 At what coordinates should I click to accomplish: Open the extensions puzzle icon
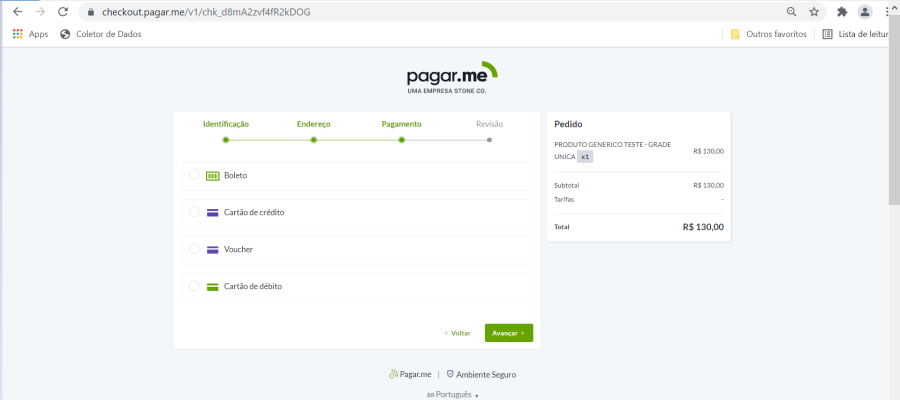pos(842,11)
